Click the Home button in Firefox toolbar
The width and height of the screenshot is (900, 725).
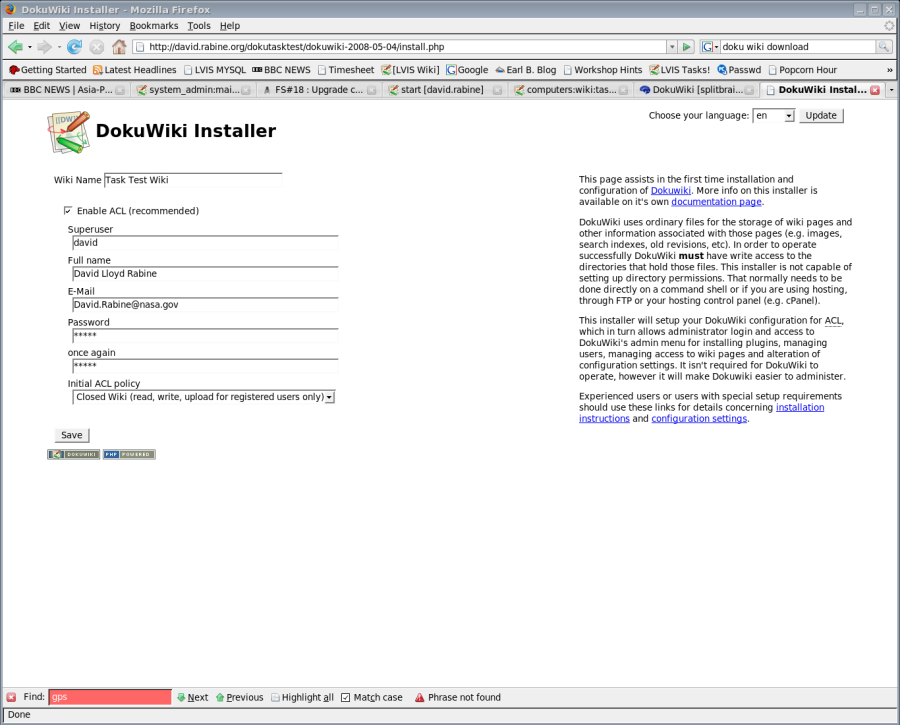click(x=119, y=46)
